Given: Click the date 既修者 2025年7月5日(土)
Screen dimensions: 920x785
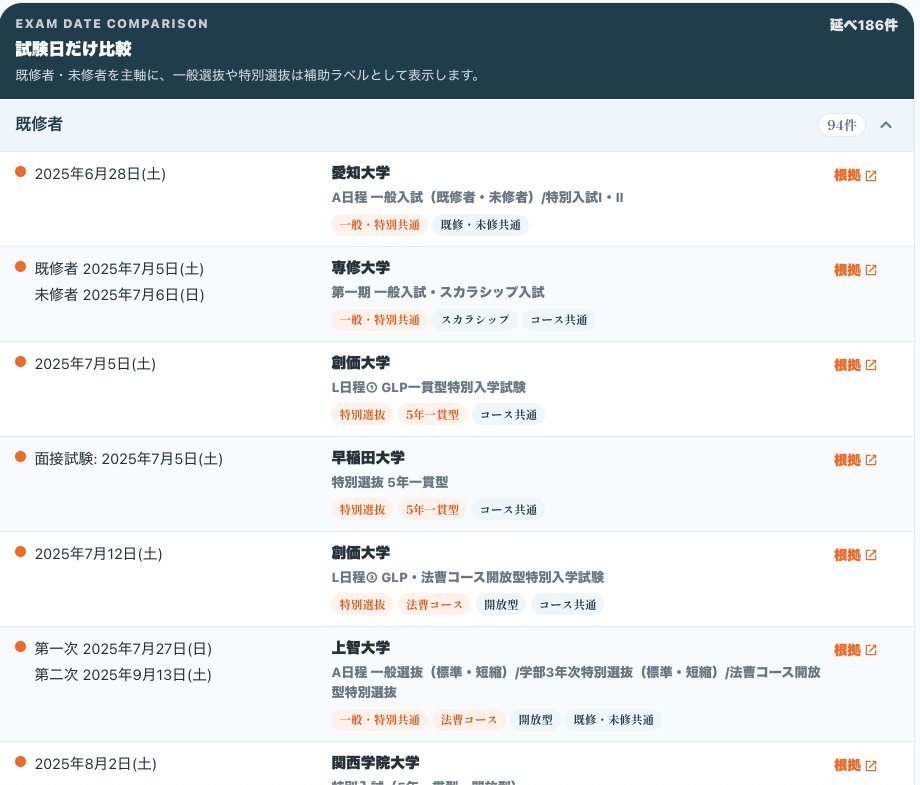Looking at the screenshot, I should (119, 269).
